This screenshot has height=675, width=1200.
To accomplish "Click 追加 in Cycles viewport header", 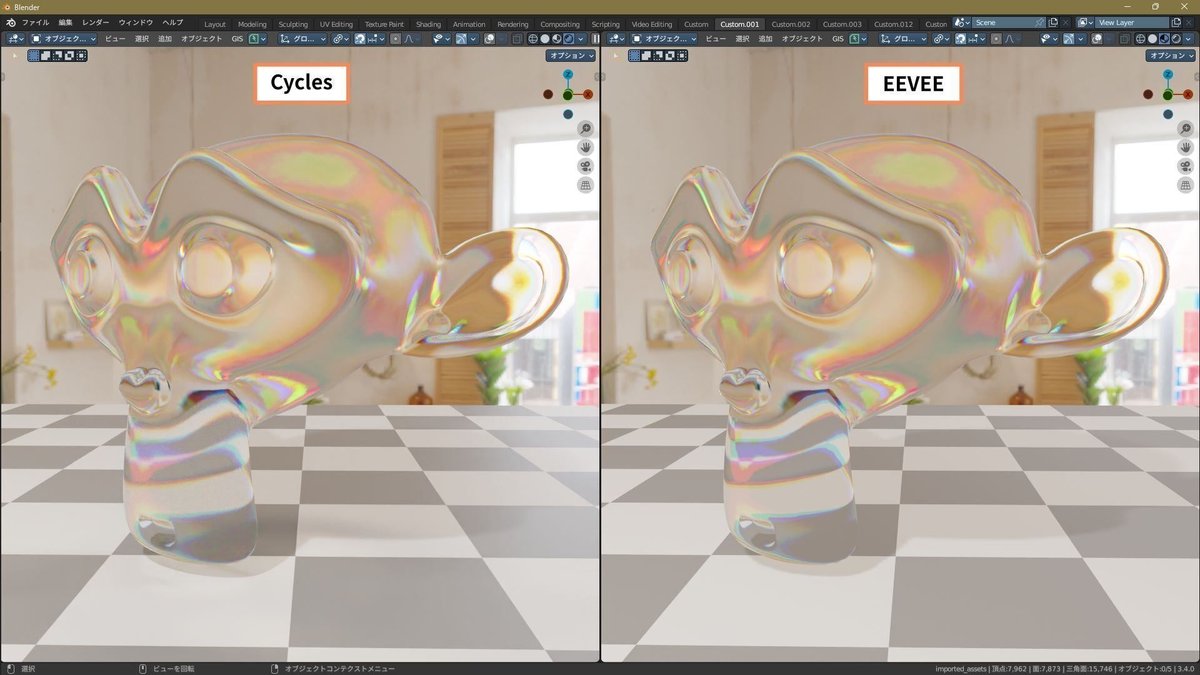I will pyautogui.click(x=165, y=39).
